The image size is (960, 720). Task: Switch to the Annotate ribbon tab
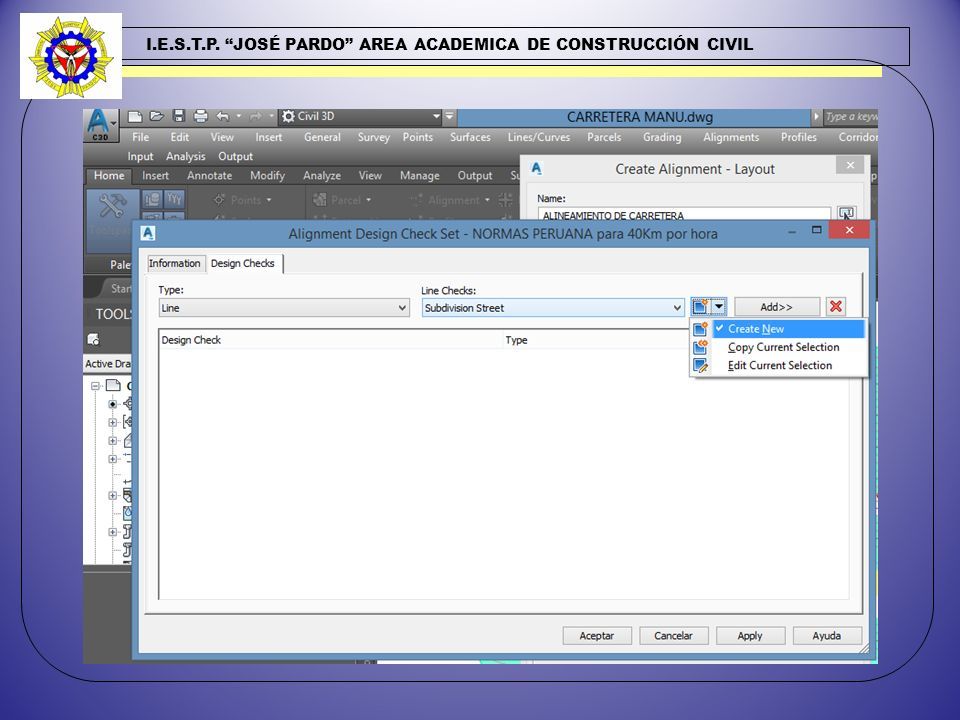coord(209,175)
